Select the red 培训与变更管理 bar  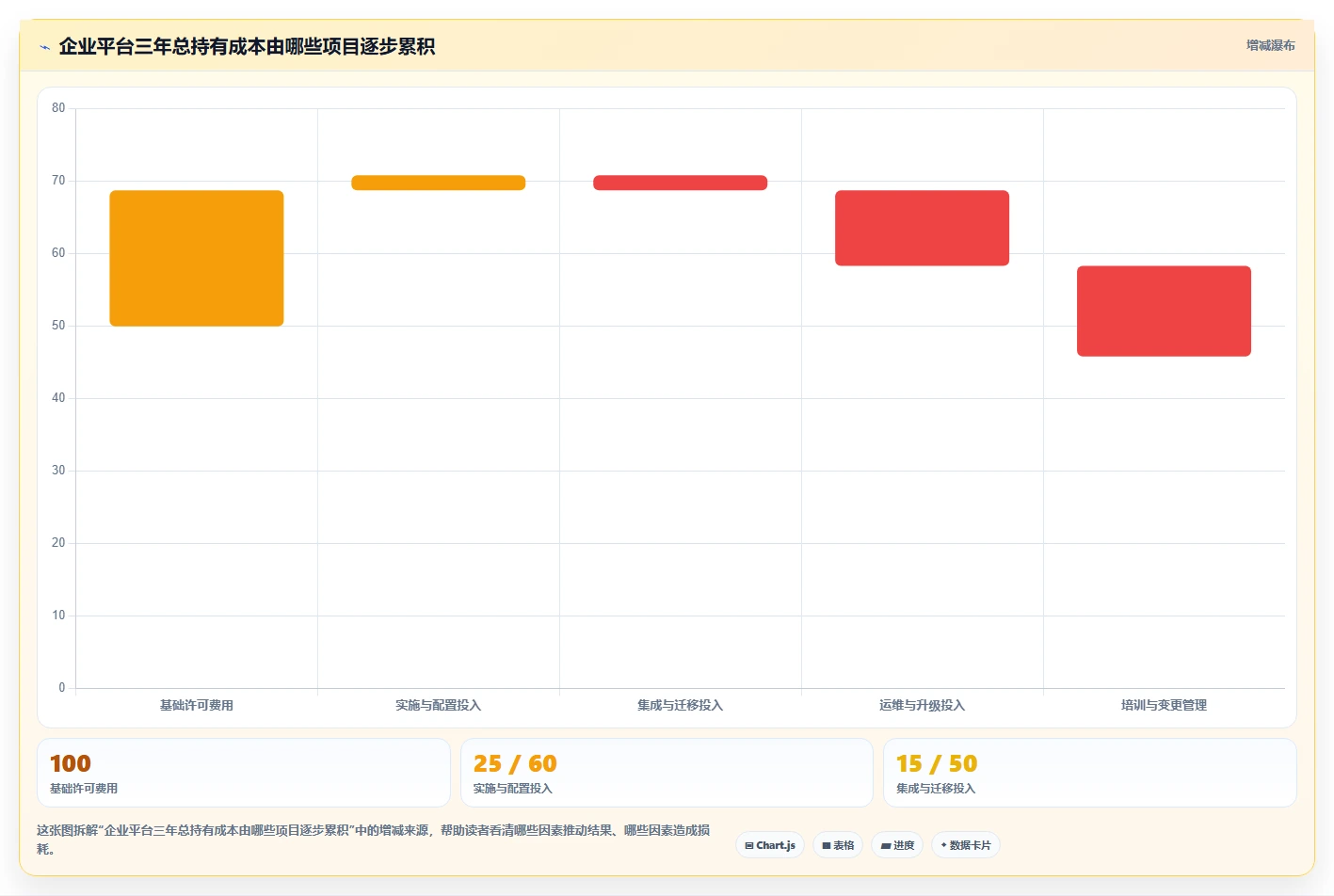(1164, 311)
